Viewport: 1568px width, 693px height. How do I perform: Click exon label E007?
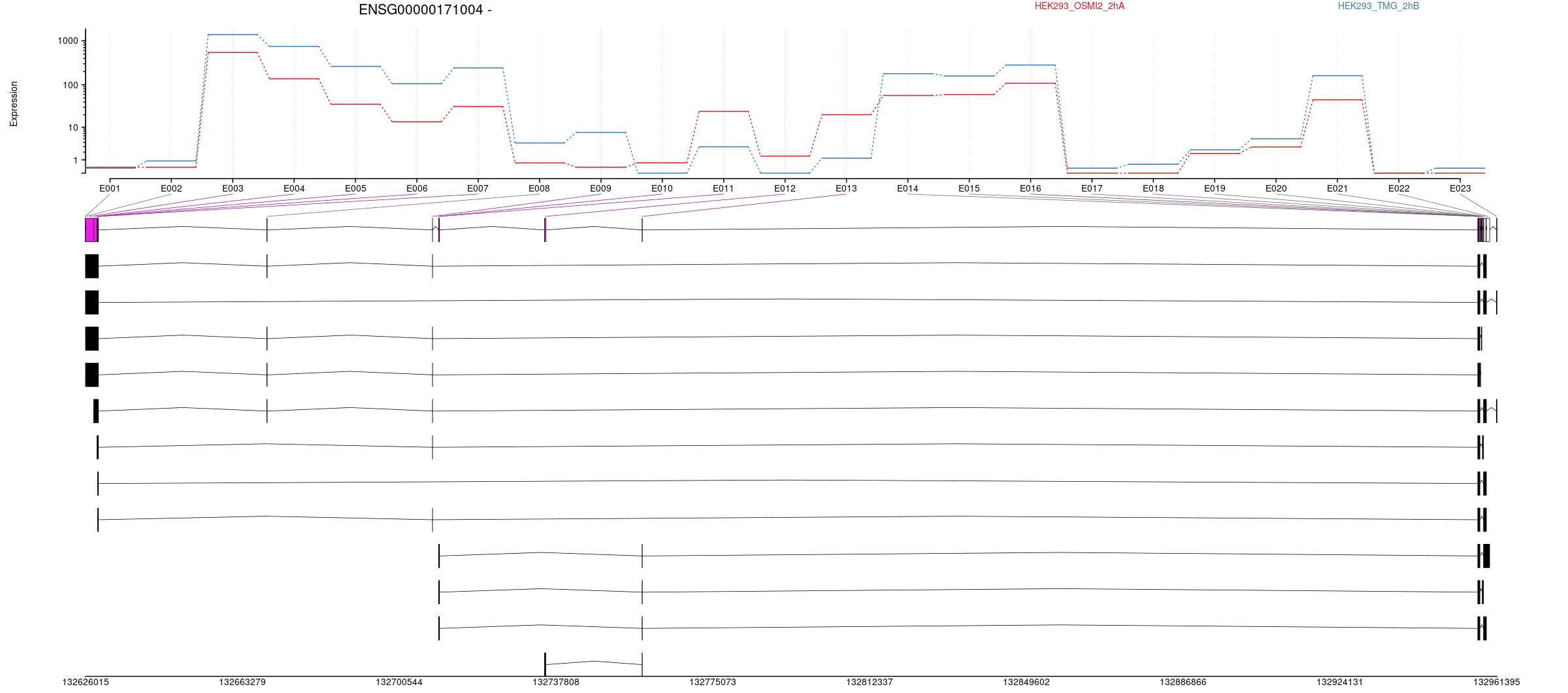click(x=478, y=189)
